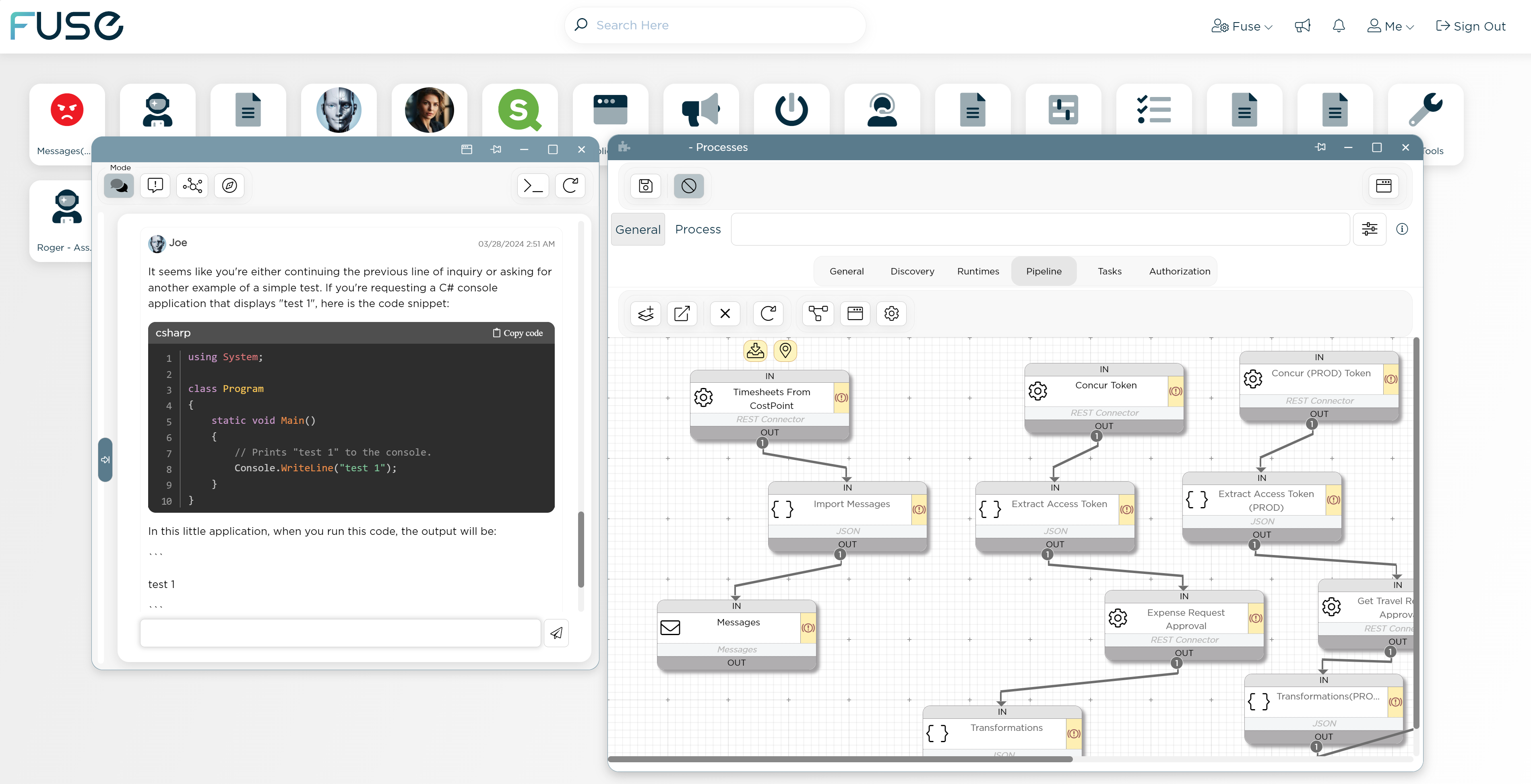Image resolution: width=1531 pixels, height=784 pixels.
Task: Click the settings gear icon on Expense Request Approval node
Action: [x=1117, y=617]
